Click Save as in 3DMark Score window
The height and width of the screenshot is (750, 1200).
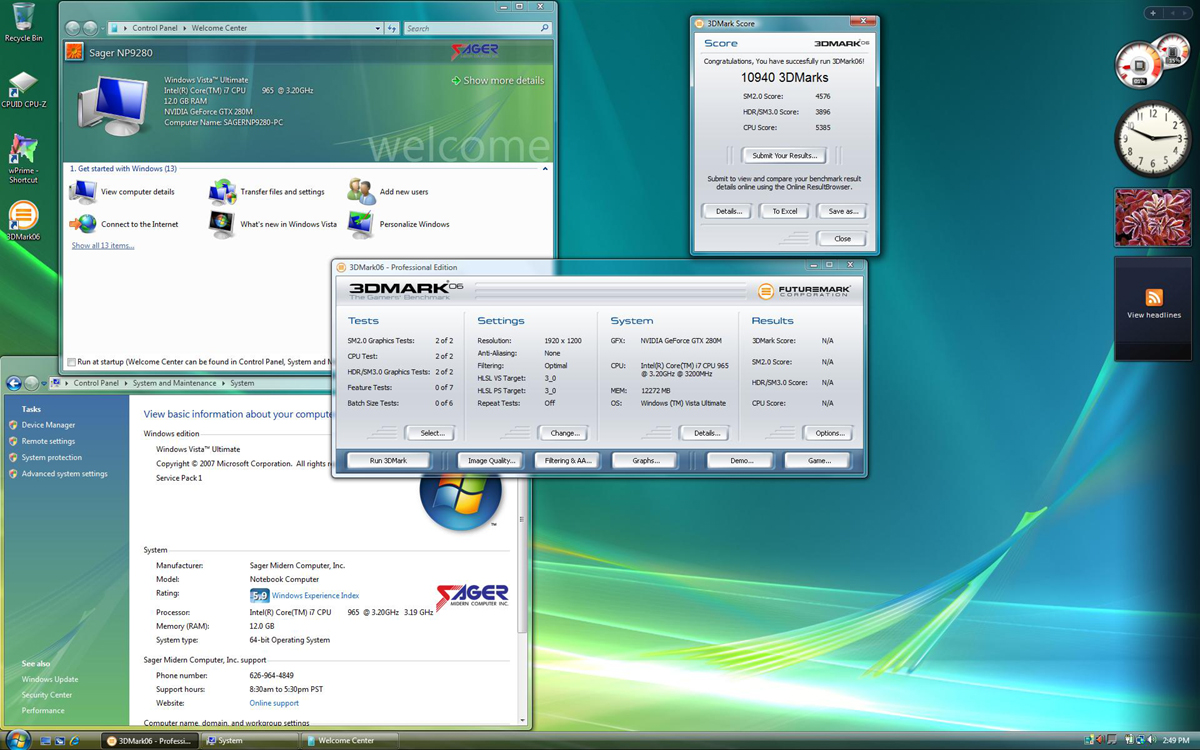[843, 211]
